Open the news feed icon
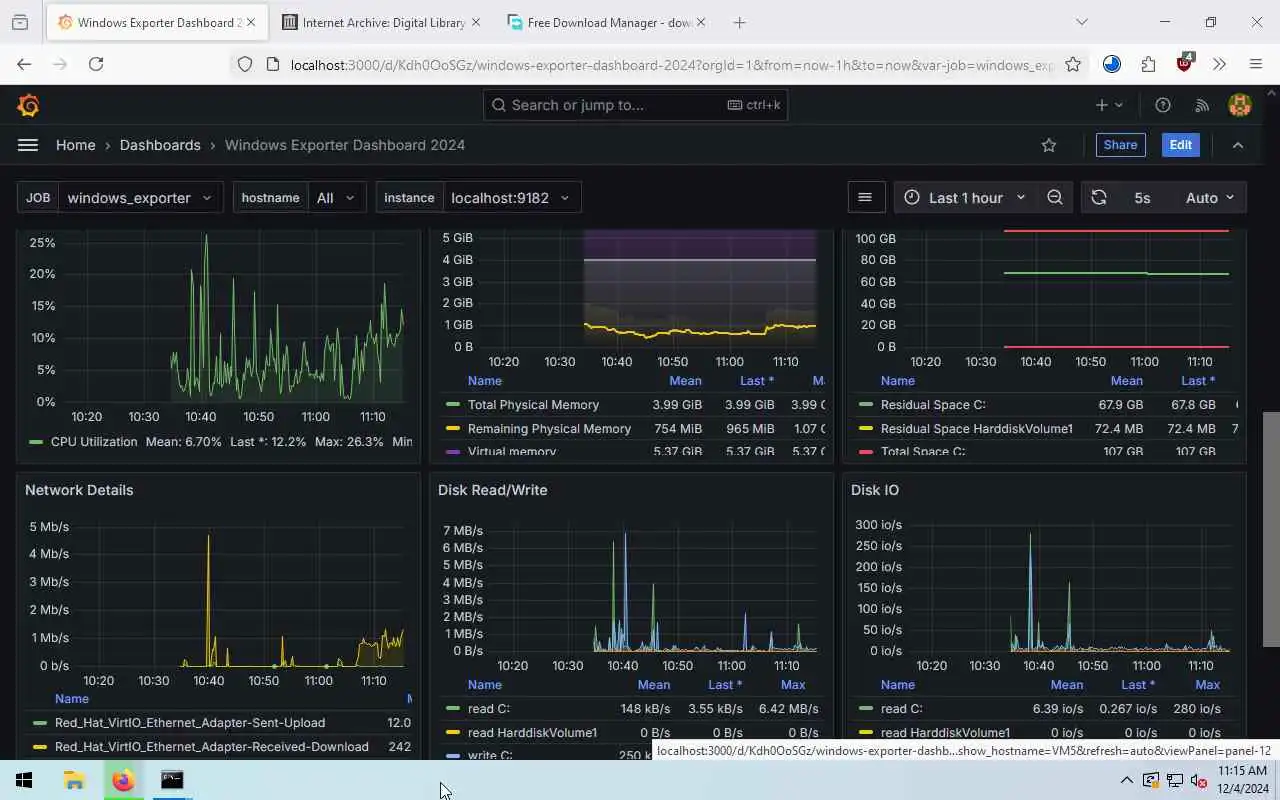The width and height of the screenshot is (1280, 800). pyautogui.click(x=1202, y=105)
